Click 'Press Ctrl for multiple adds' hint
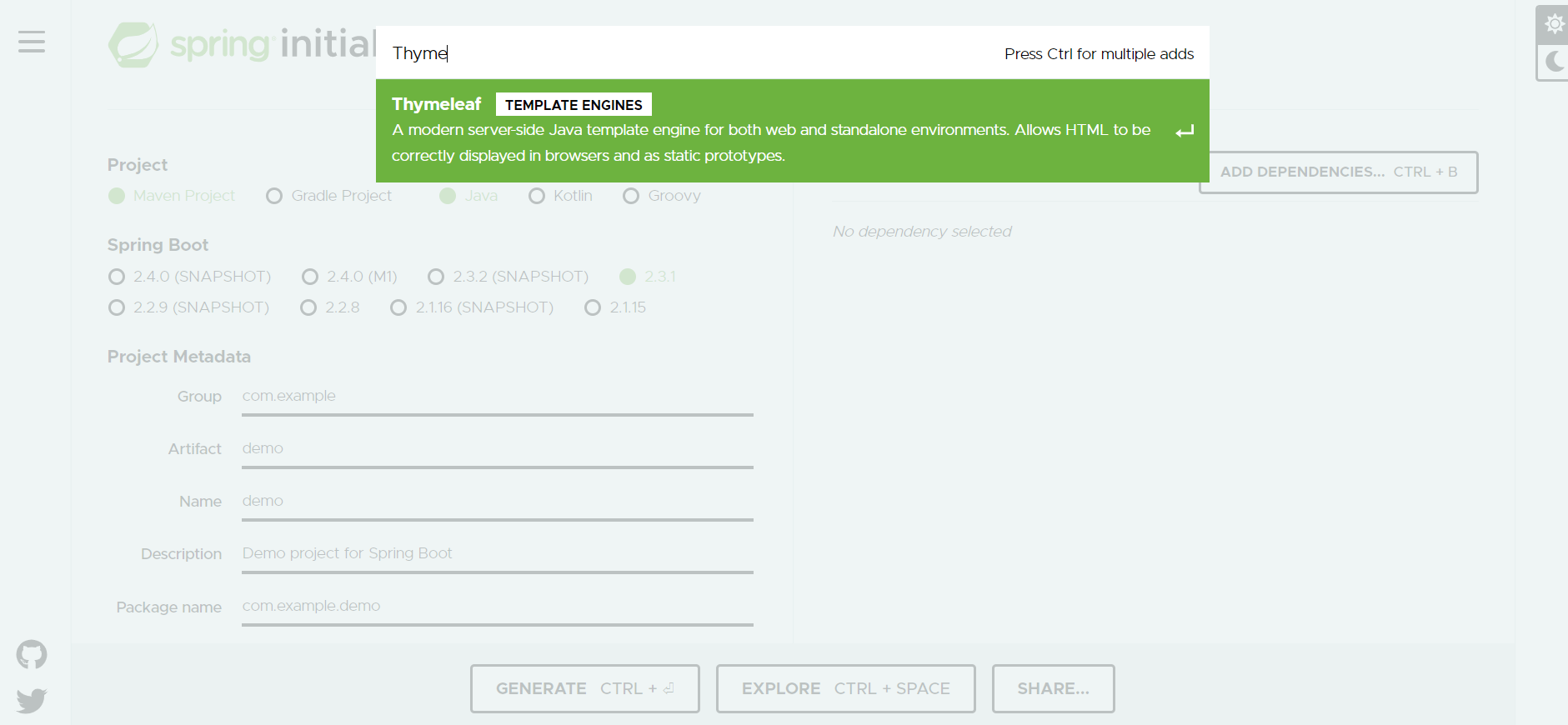Image resolution: width=1568 pixels, height=725 pixels. click(x=1099, y=54)
